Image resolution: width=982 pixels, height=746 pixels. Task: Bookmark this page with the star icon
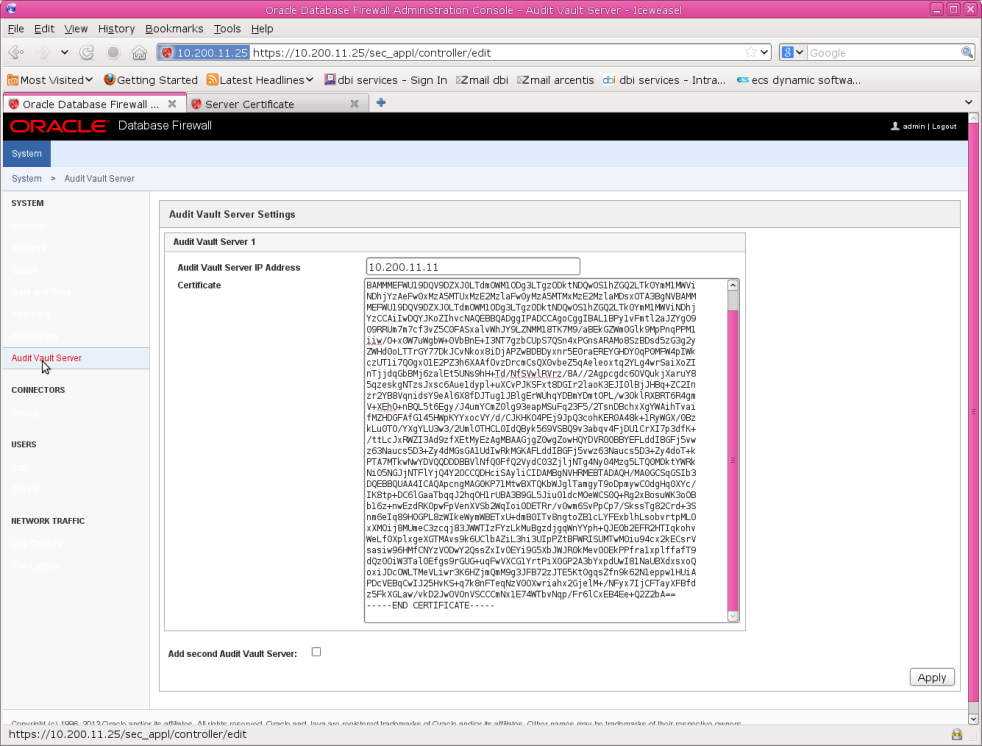click(751, 53)
